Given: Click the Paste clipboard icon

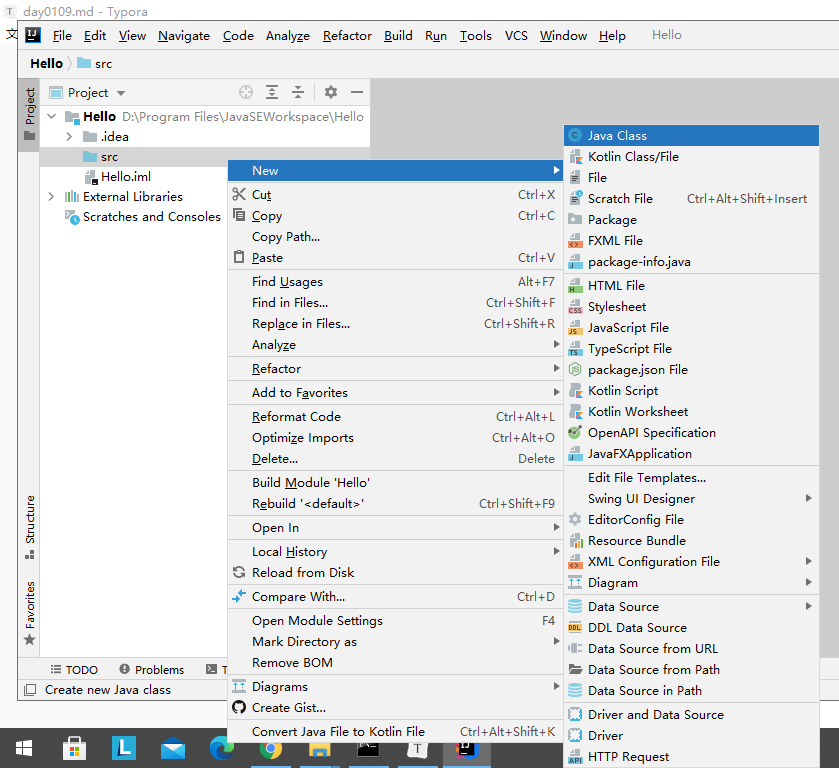Looking at the screenshot, I should click(x=239, y=257).
